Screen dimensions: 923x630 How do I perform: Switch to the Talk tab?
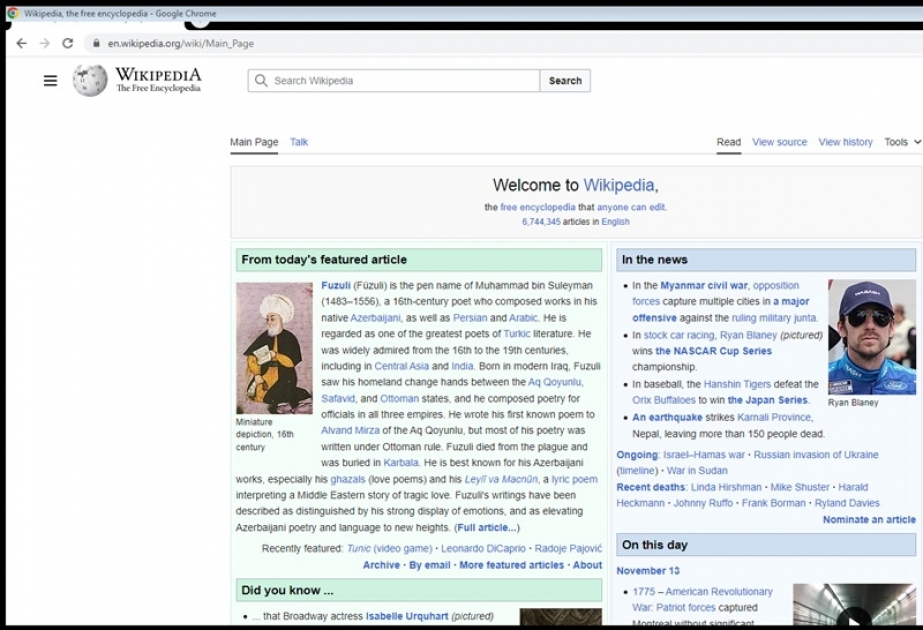click(299, 142)
